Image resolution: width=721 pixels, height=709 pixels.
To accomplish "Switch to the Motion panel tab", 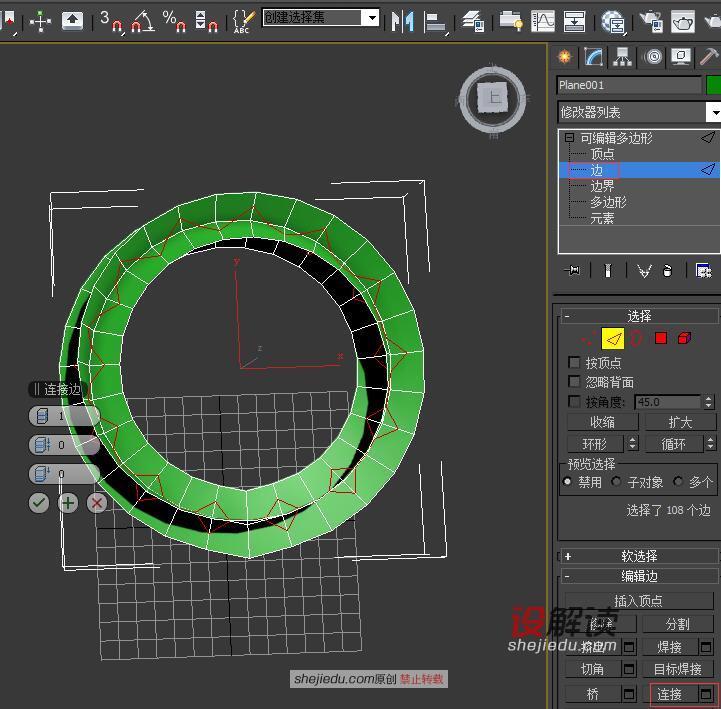I will (x=653, y=57).
